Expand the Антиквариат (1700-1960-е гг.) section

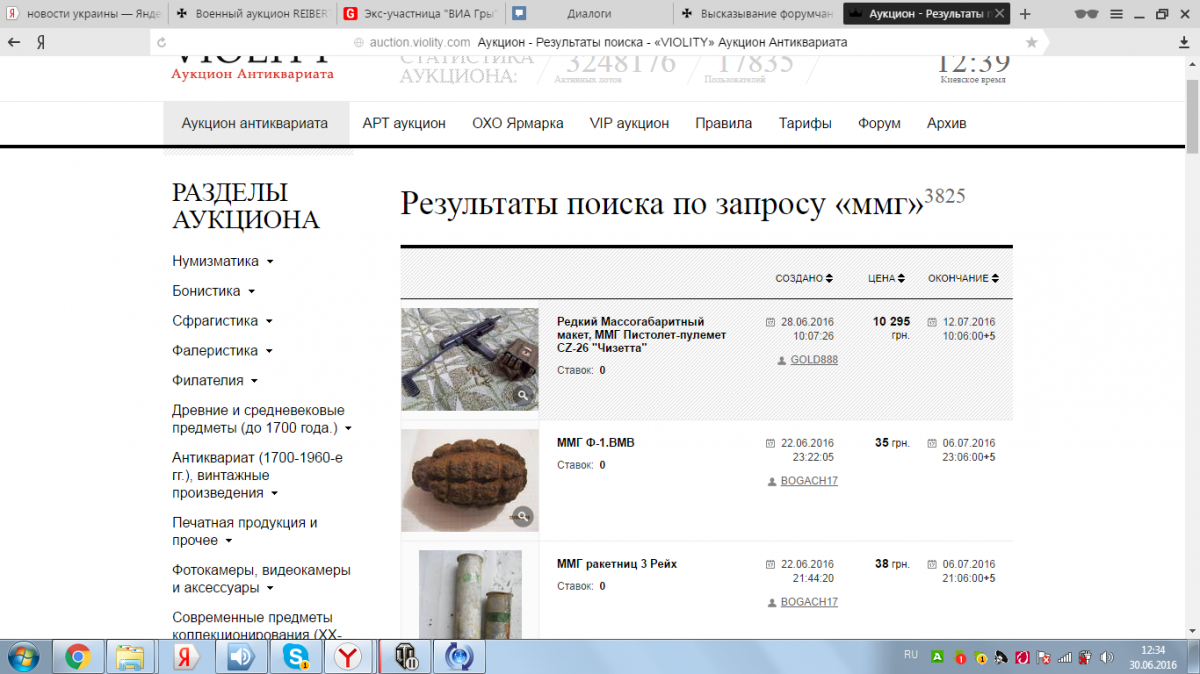point(258,475)
